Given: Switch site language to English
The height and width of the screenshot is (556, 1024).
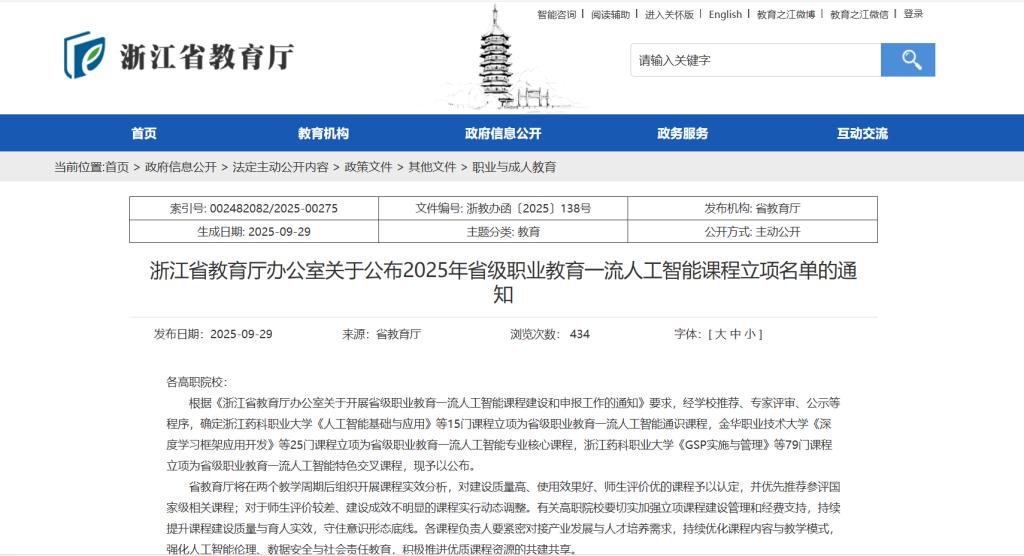Looking at the screenshot, I should (x=725, y=14).
